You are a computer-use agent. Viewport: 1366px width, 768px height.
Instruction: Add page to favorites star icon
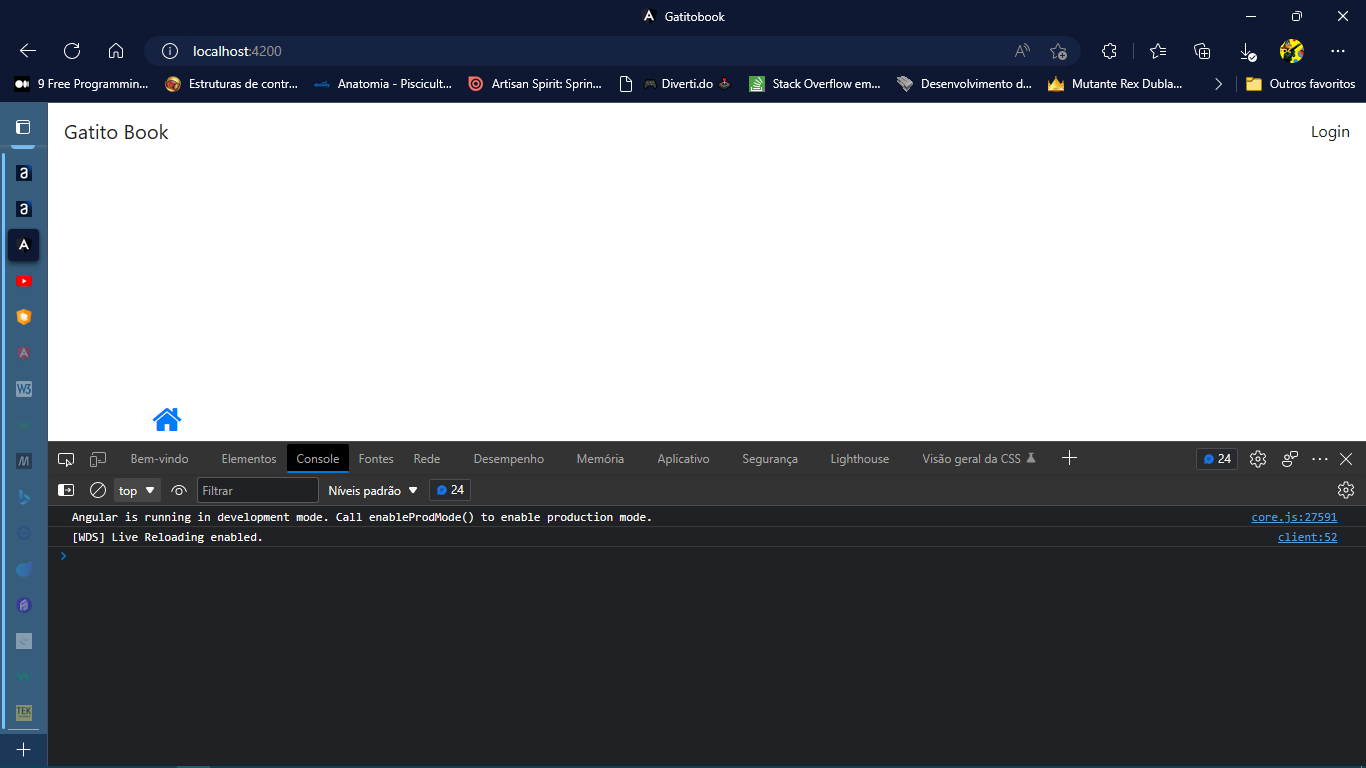tap(1058, 51)
